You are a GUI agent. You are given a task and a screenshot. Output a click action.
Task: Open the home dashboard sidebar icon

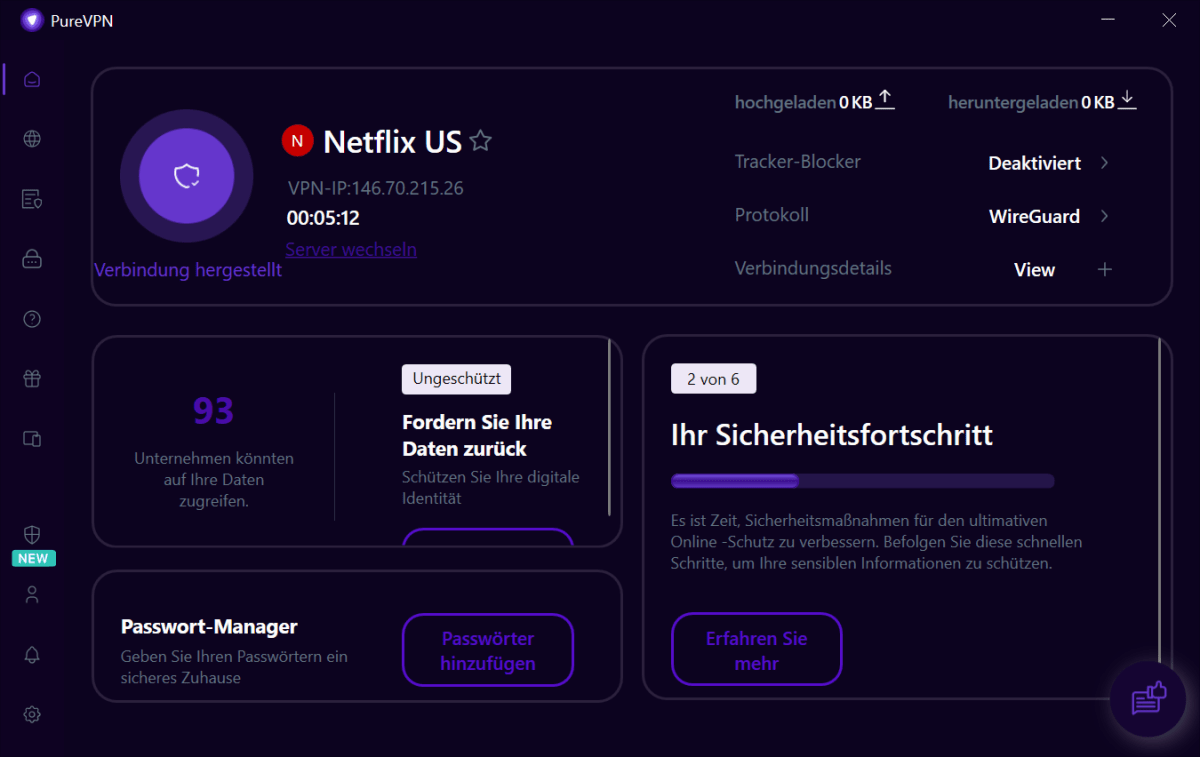pyautogui.click(x=32, y=79)
